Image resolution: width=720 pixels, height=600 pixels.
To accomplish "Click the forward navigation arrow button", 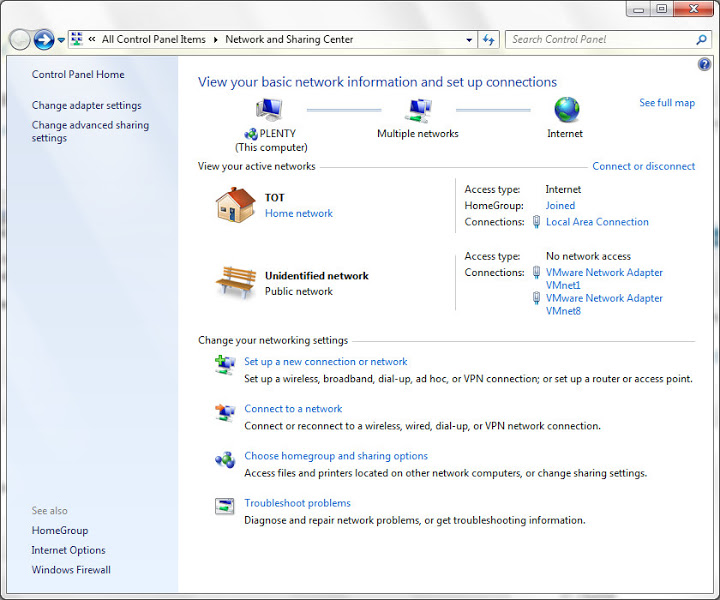I will pos(44,40).
